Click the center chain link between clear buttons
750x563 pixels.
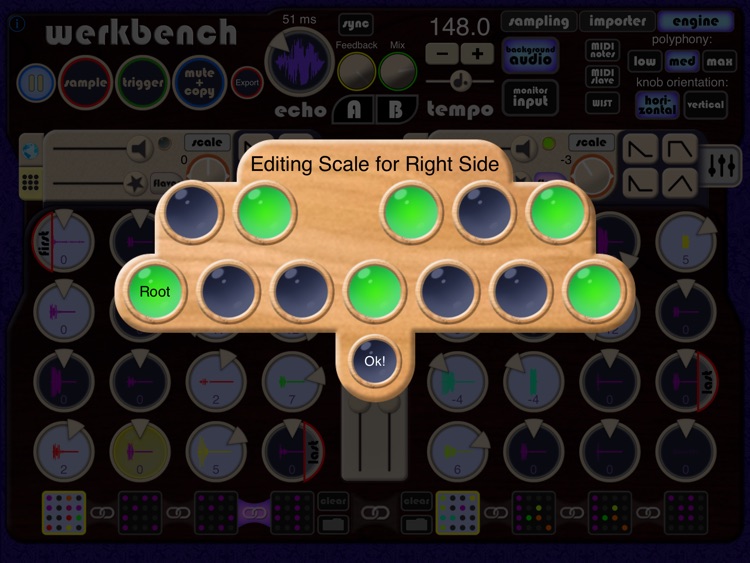click(375, 513)
